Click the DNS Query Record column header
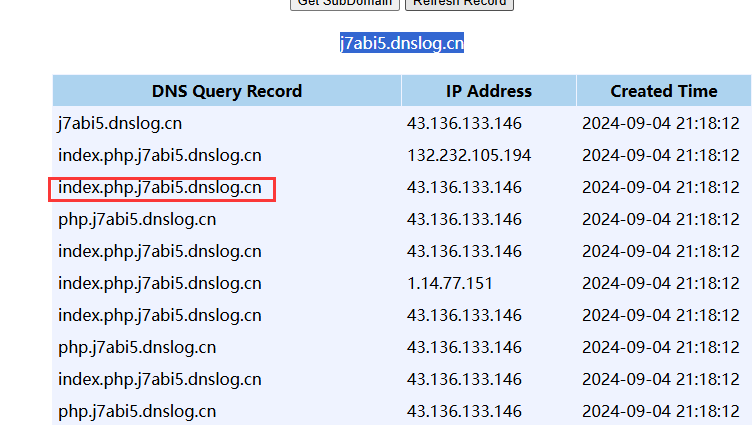Image resolution: width=752 pixels, height=425 pixels. coord(227,91)
